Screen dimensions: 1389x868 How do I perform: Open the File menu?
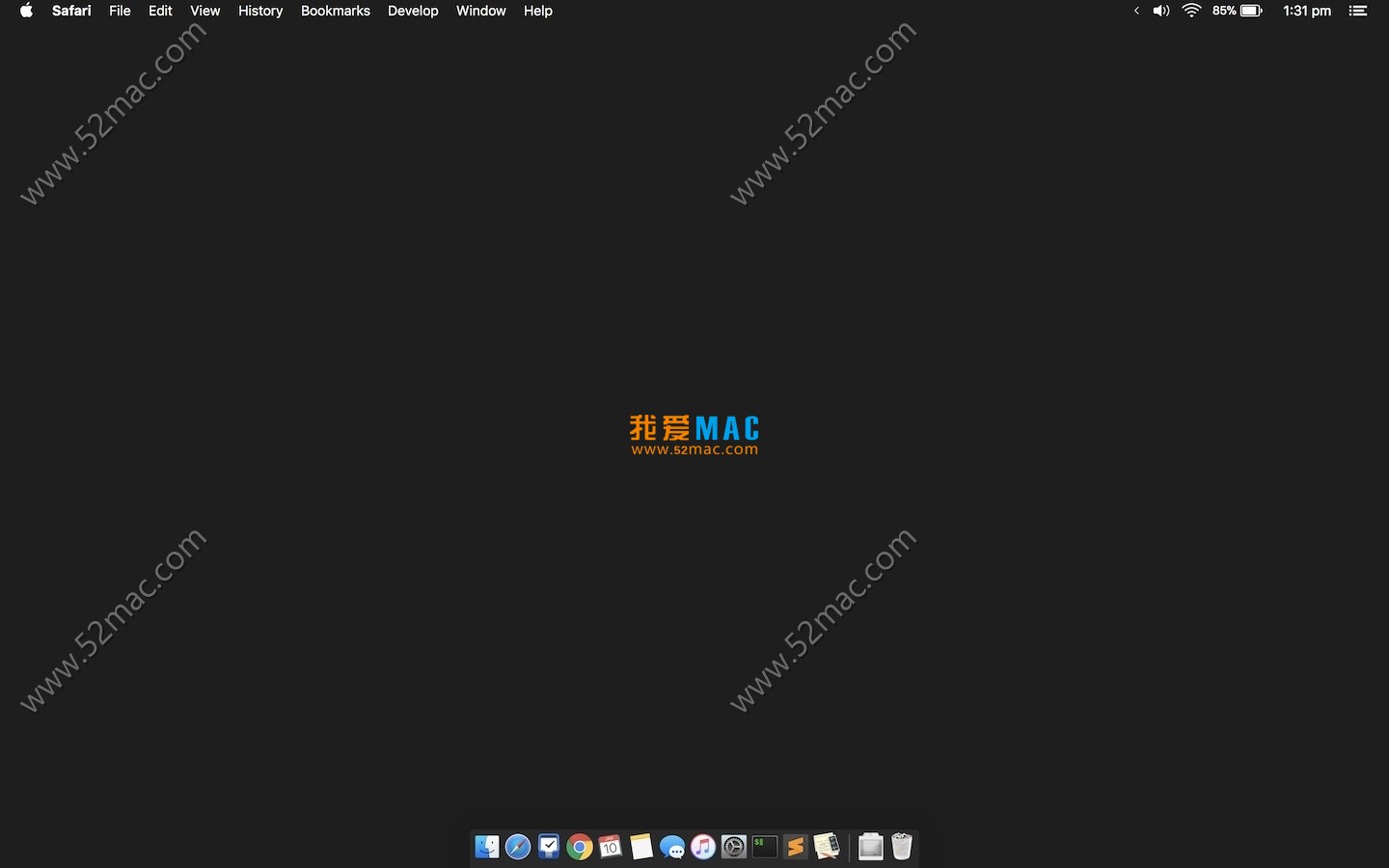[120, 11]
